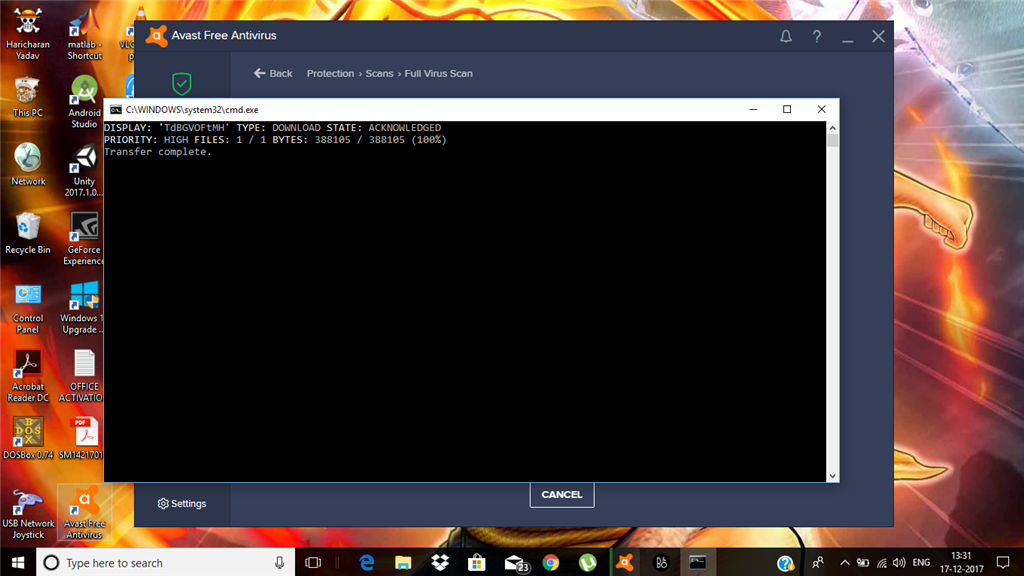The height and width of the screenshot is (576, 1024).
Task: Click microphone icon in search box
Action: [x=280, y=562]
